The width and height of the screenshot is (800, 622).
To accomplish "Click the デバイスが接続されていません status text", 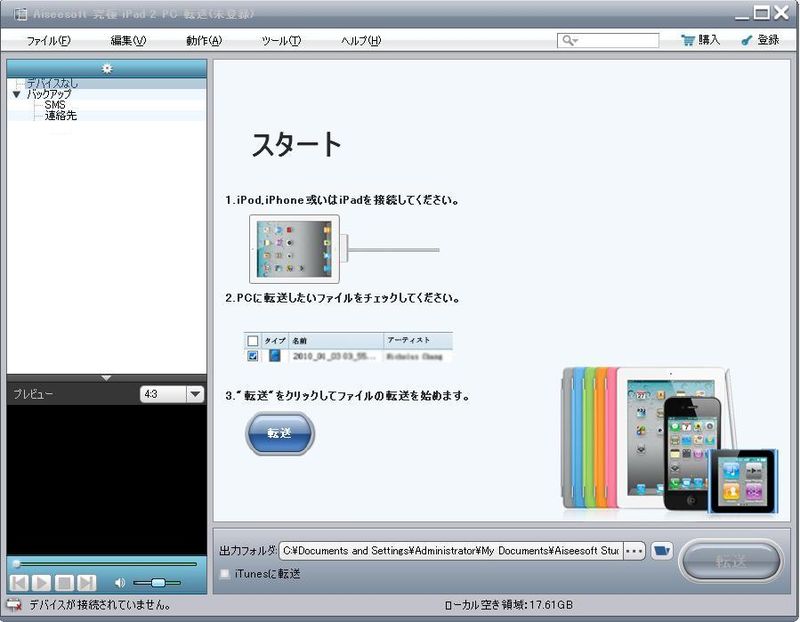I will click(x=100, y=605).
